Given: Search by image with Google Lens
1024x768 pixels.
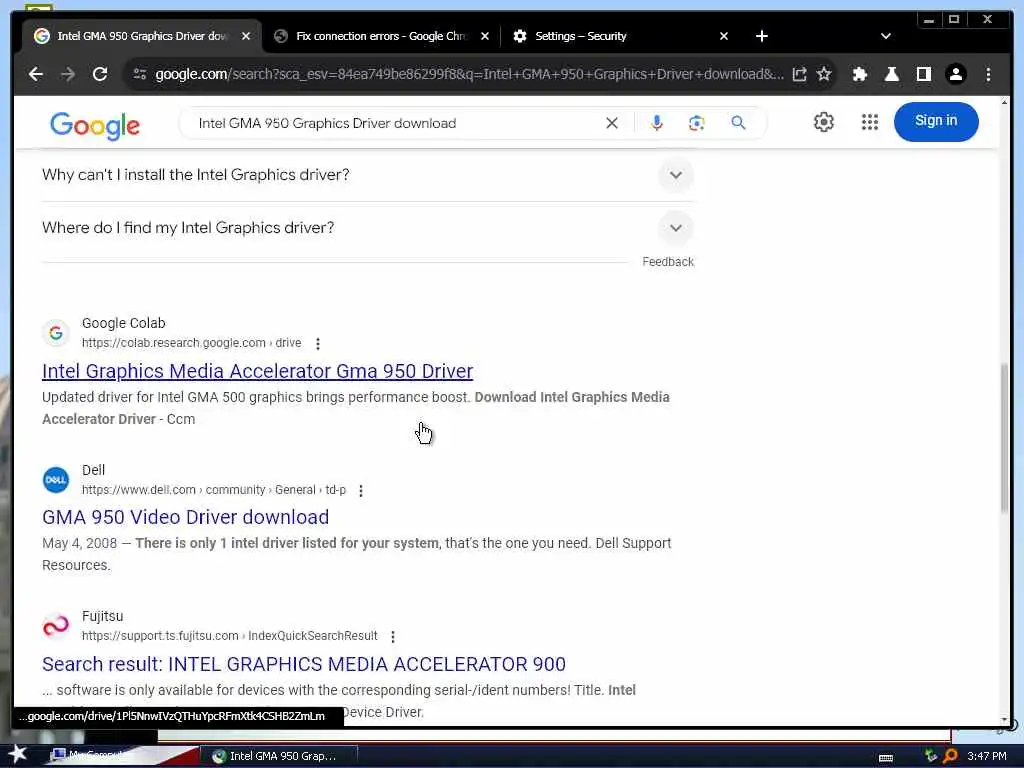Looking at the screenshot, I should [x=697, y=123].
